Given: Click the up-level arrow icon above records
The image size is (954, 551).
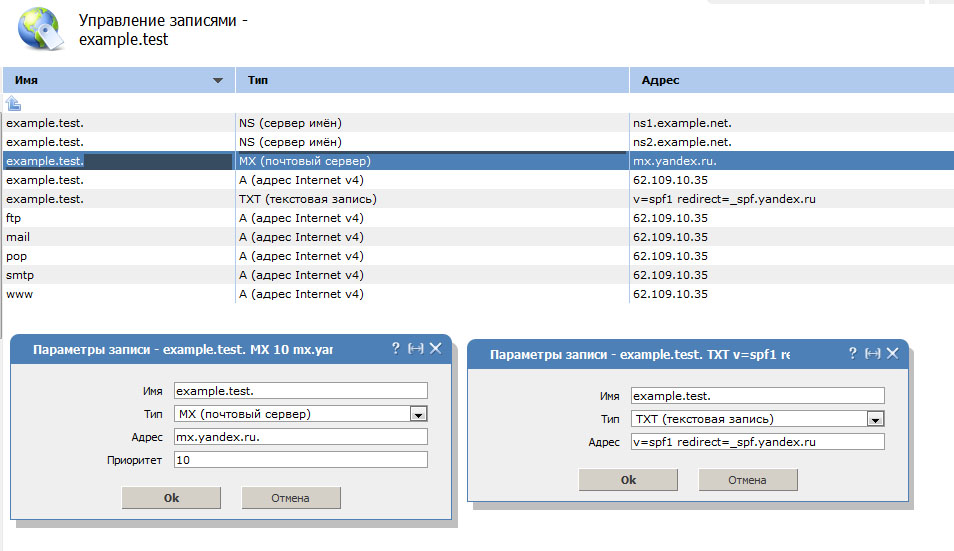Looking at the screenshot, I should [x=14, y=104].
